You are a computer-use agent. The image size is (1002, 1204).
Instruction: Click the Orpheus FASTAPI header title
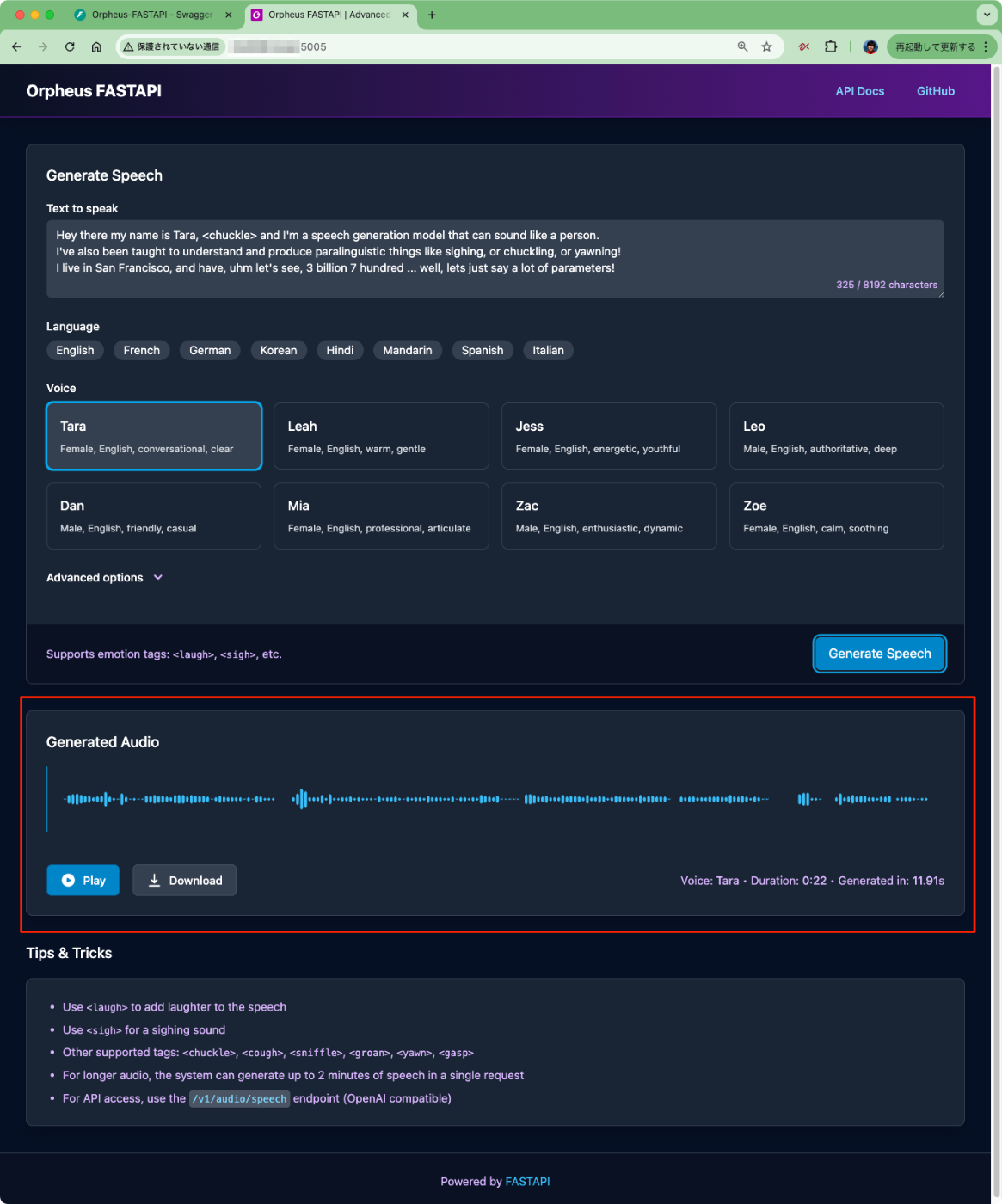click(x=94, y=91)
